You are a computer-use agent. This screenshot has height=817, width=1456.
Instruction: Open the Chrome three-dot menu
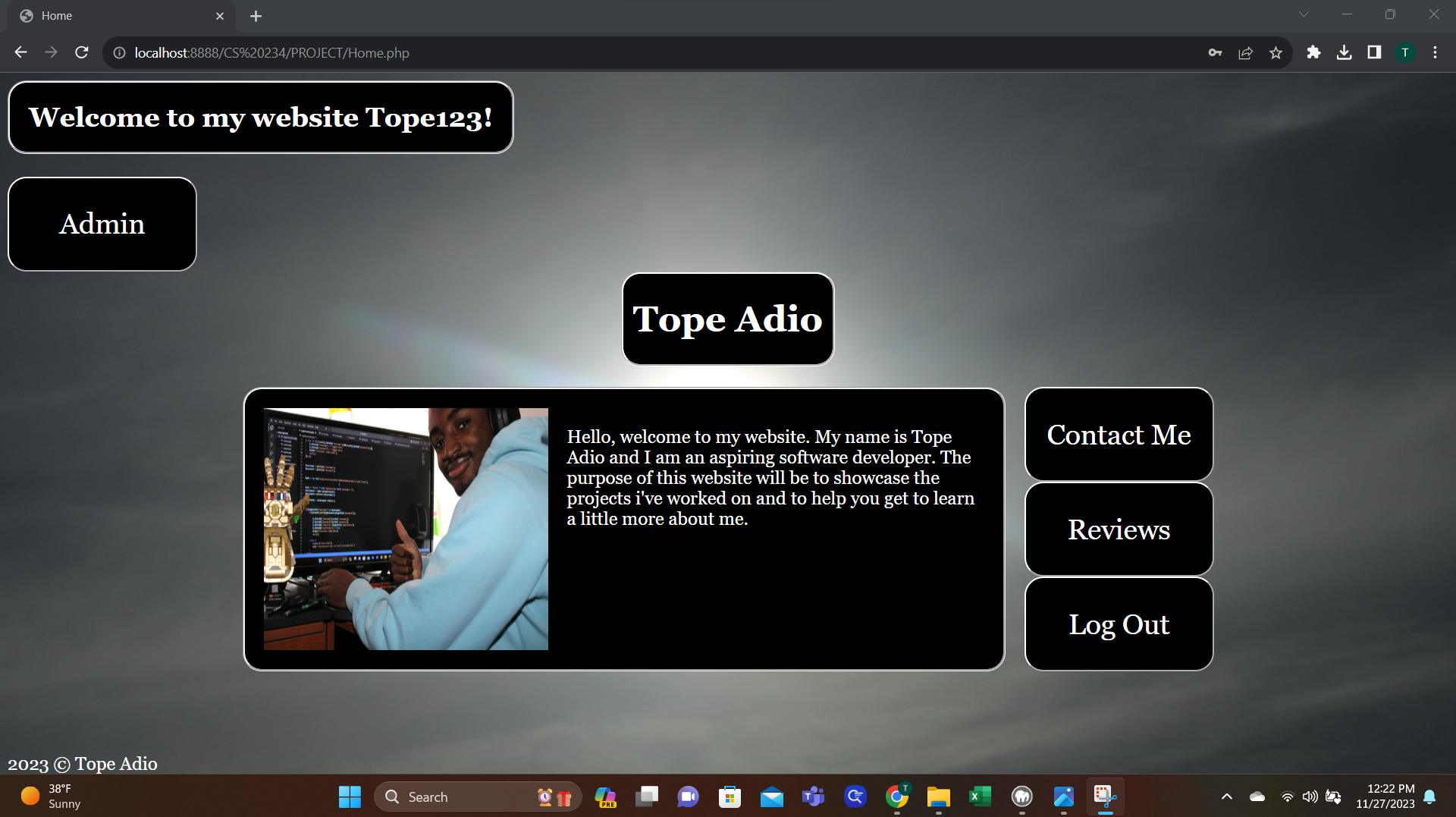tap(1435, 52)
